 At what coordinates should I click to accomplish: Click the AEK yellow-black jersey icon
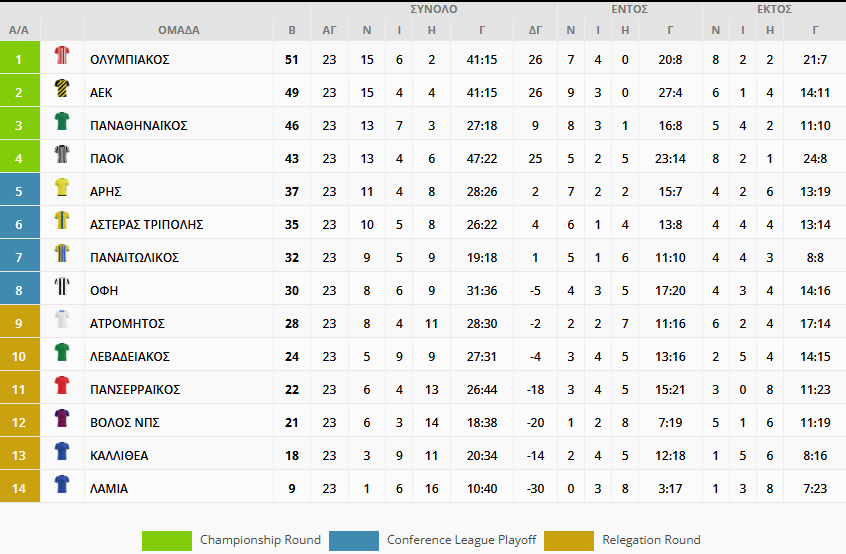click(x=62, y=88)
